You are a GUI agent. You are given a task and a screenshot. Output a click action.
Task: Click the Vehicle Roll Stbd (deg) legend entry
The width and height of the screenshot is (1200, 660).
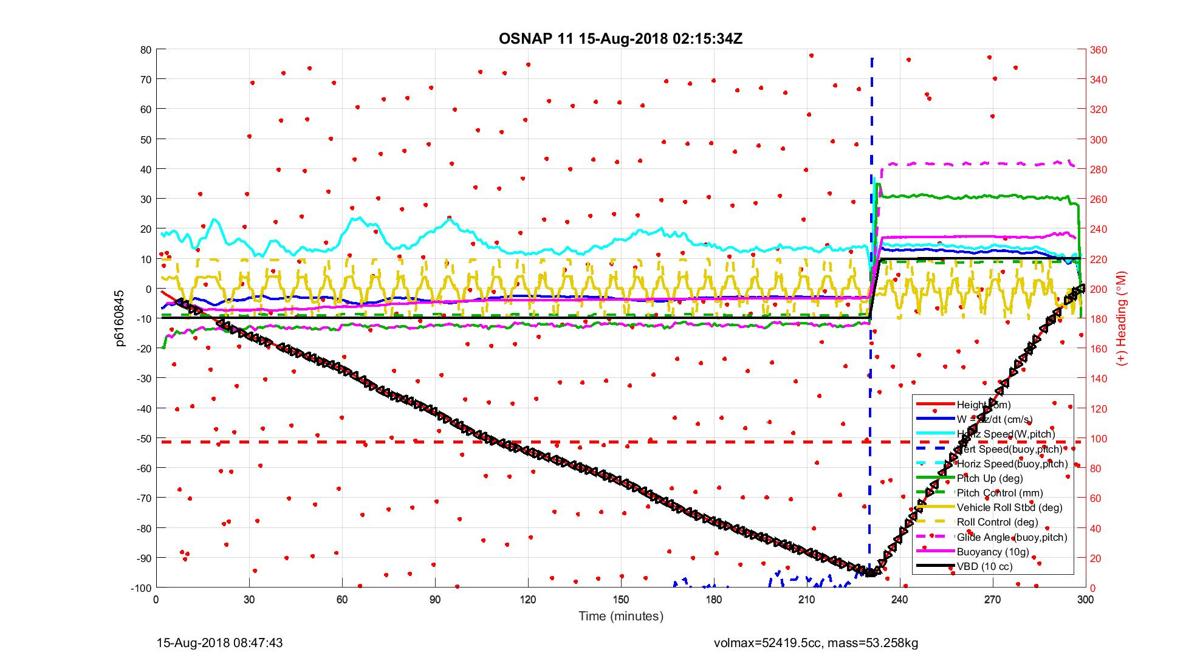[1010, 508]
